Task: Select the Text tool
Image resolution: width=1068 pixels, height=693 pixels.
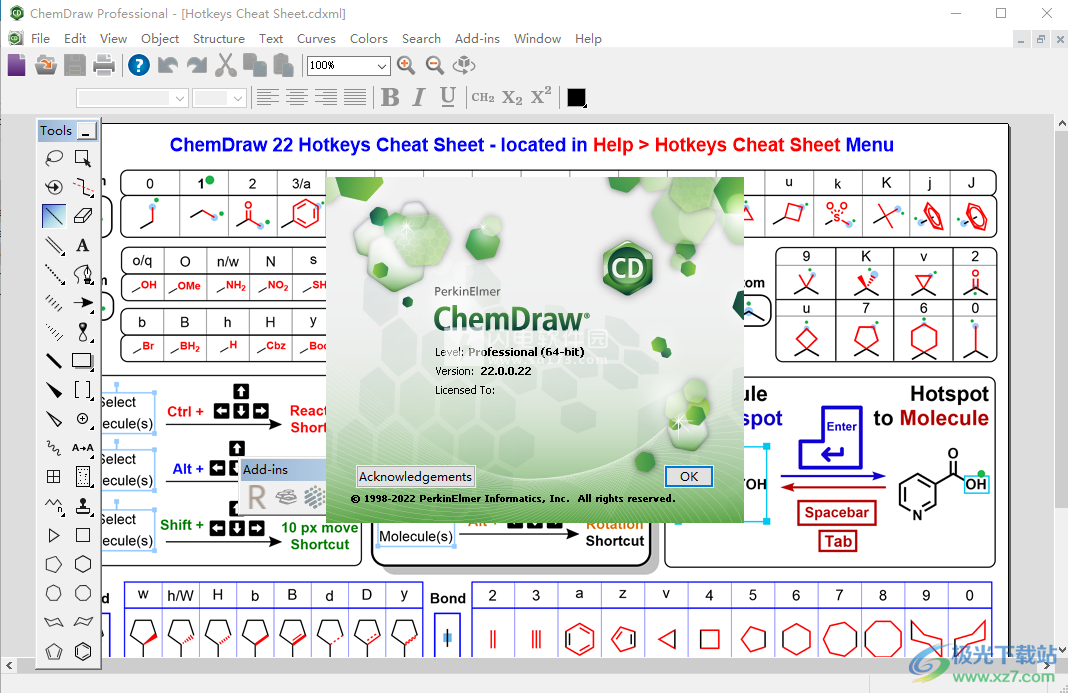Action: [x=83, y=245]
